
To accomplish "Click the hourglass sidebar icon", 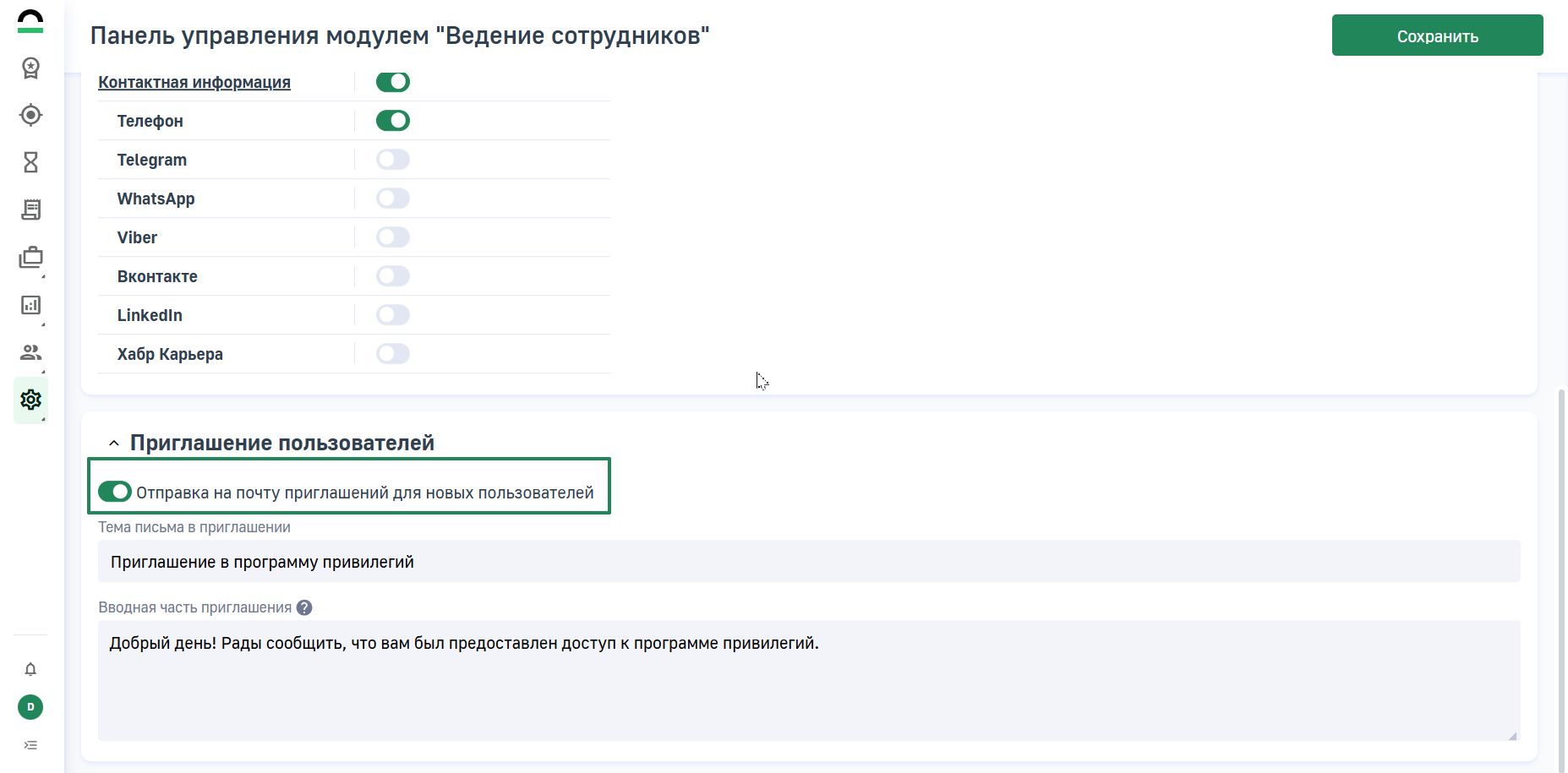I will [30, 162].
